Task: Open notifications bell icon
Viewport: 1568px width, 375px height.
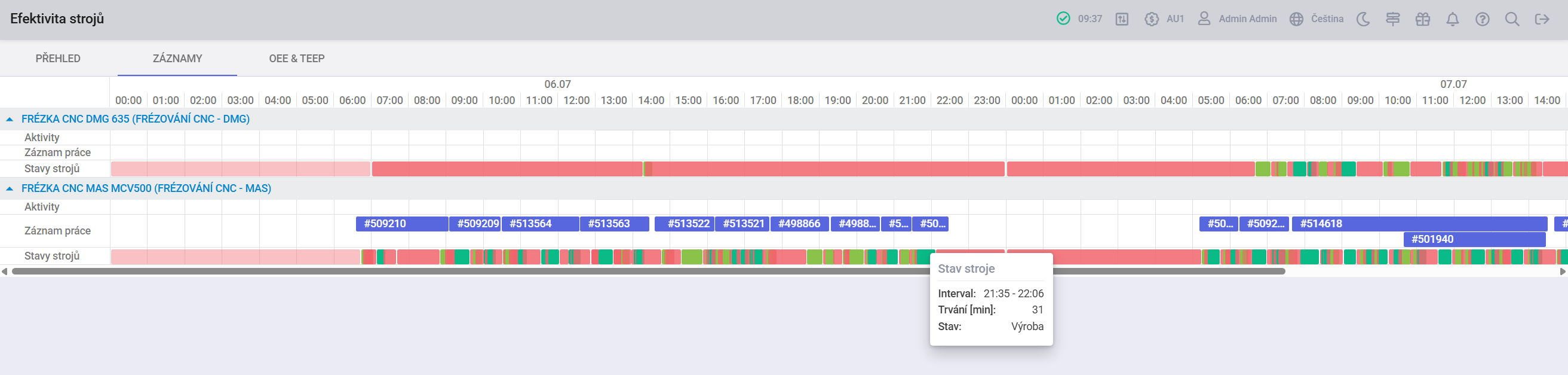Action: pos(1452,19)
